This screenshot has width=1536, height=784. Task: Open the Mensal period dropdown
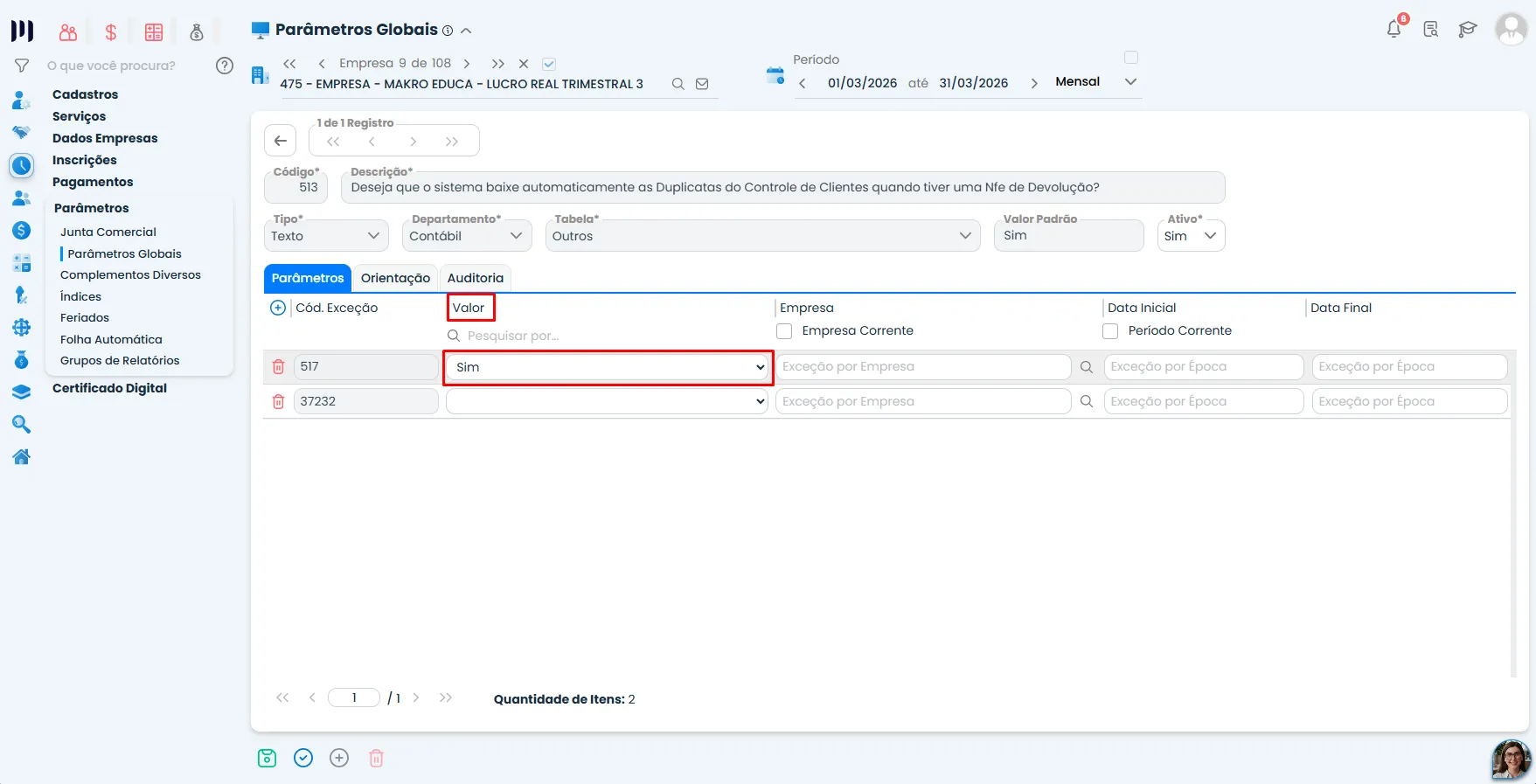tap(1096, 81)
